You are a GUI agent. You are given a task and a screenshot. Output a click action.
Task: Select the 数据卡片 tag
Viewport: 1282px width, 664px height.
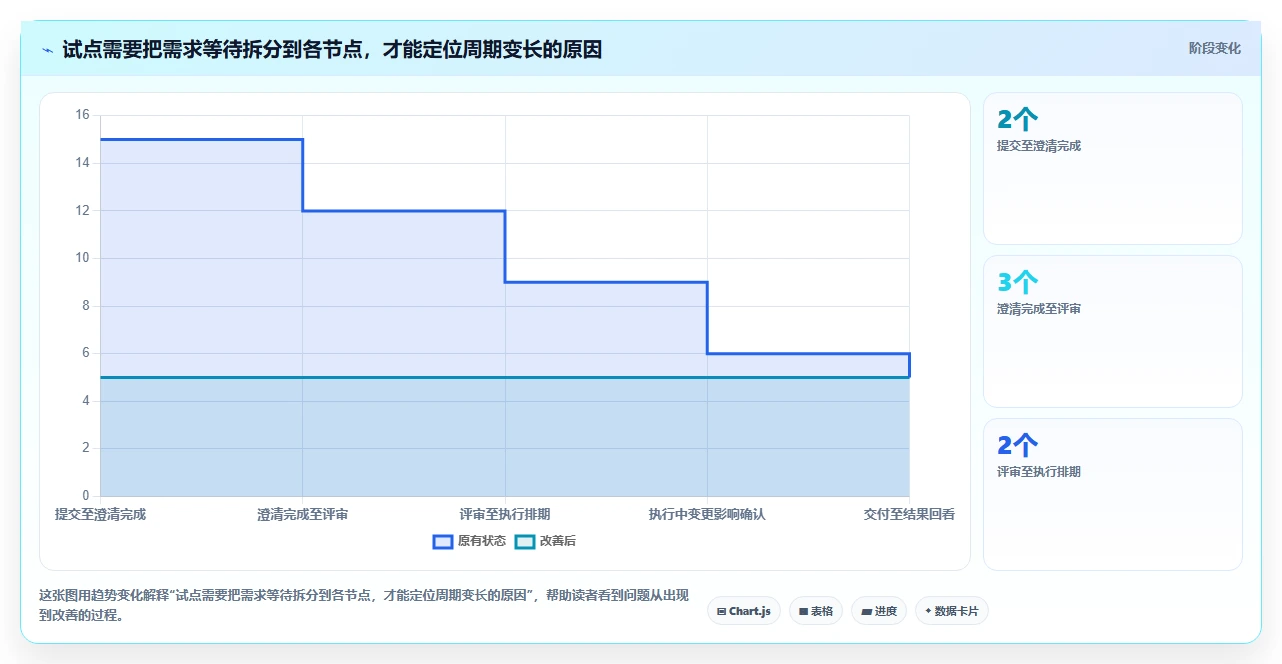[952, 611]
